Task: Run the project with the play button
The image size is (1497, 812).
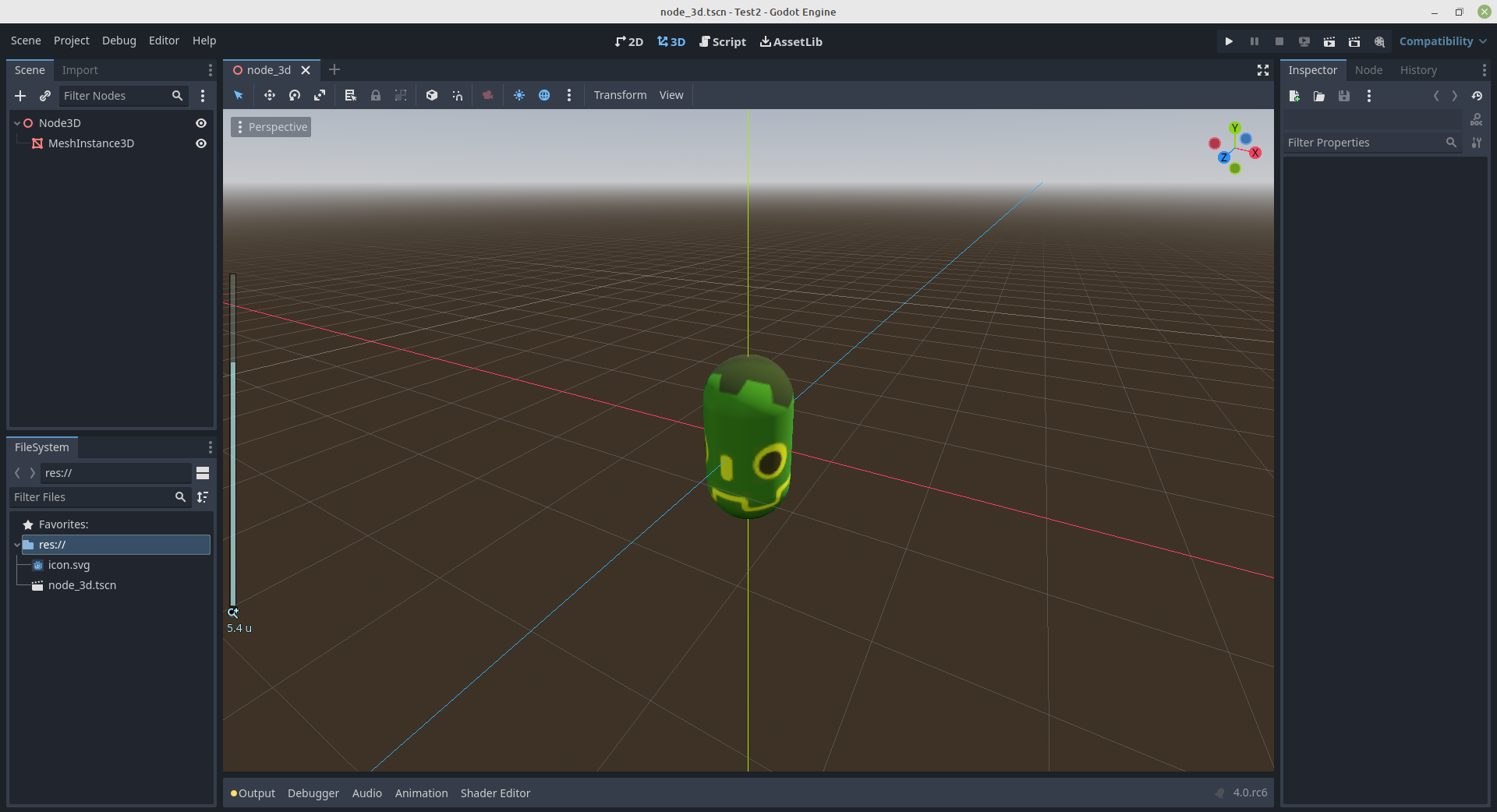Action: point(1228,41)
